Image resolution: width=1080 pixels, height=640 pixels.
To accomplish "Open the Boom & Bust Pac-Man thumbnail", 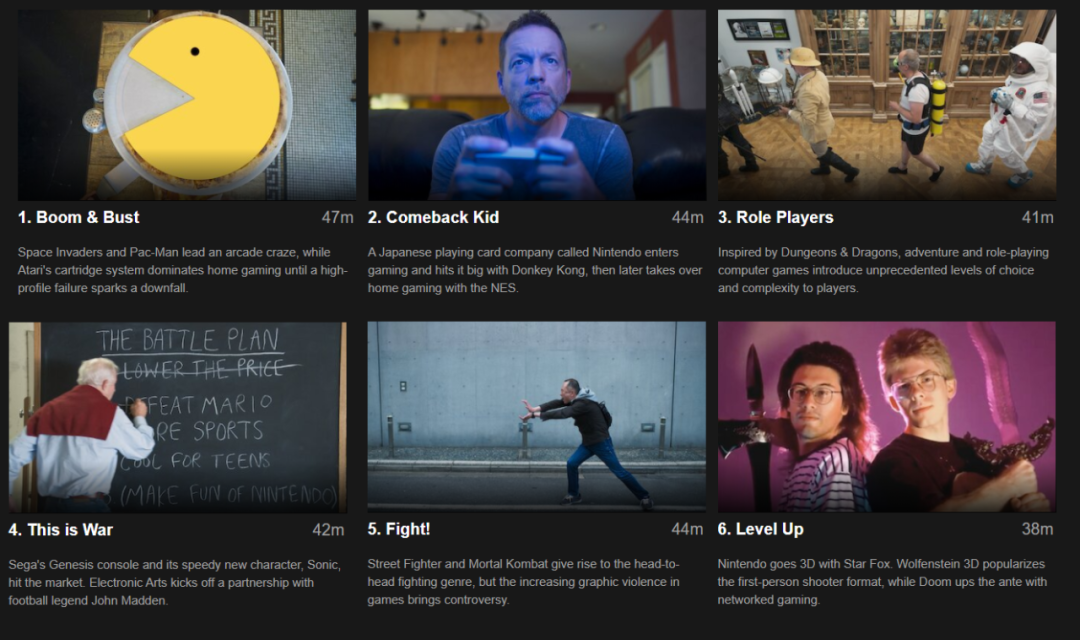I will tap(187, 105).
